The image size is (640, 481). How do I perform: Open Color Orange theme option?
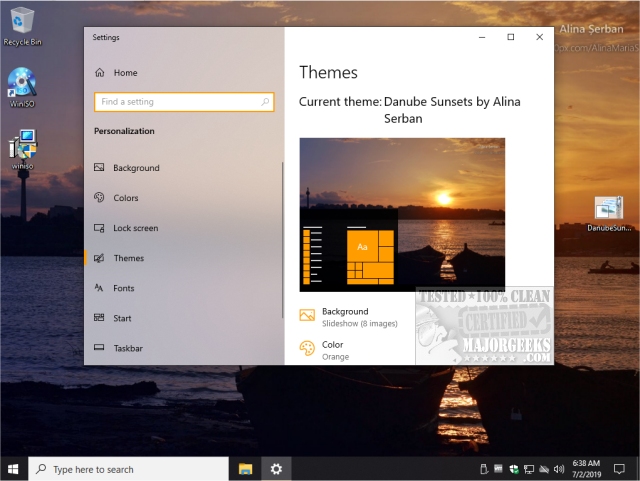pos(325,350)
